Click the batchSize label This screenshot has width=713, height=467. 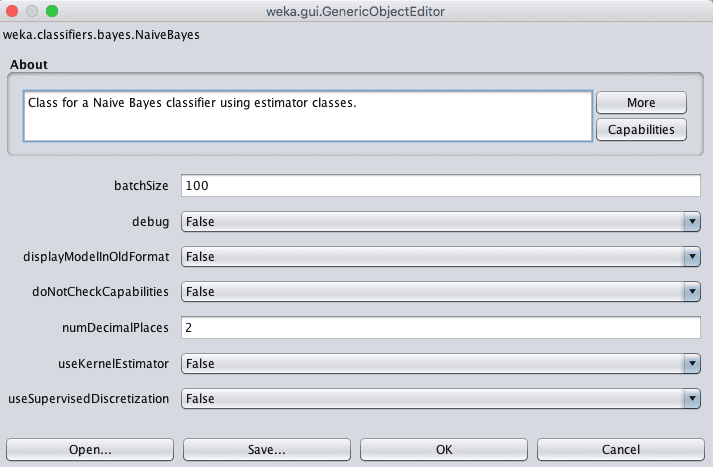tap(141, 186)
